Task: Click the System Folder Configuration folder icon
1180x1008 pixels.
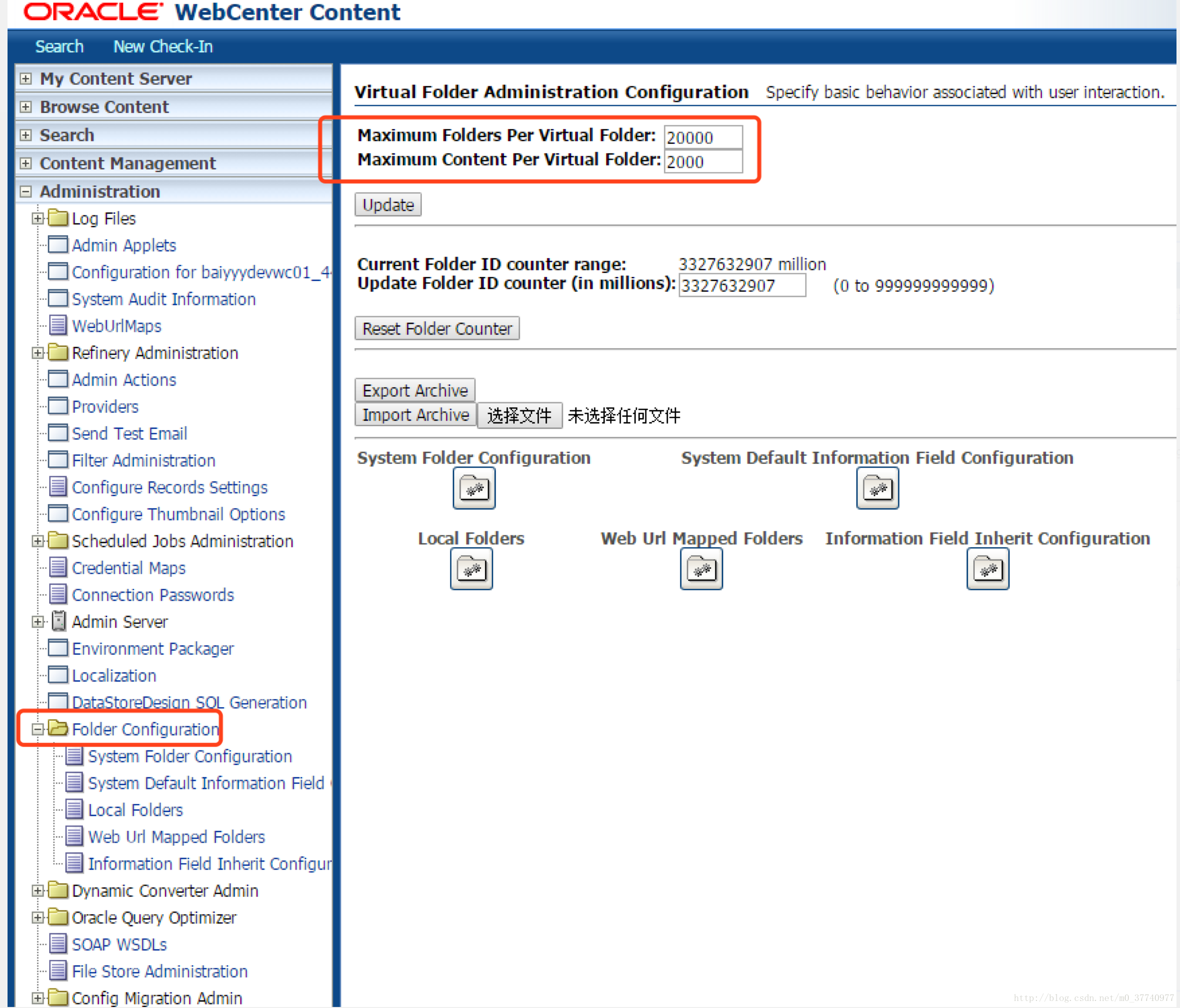Action: point(474,488)
